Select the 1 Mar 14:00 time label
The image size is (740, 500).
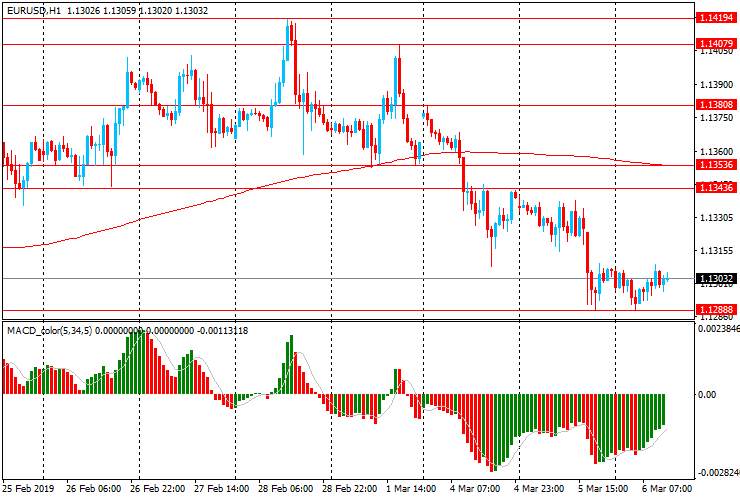tap(411, 488)
